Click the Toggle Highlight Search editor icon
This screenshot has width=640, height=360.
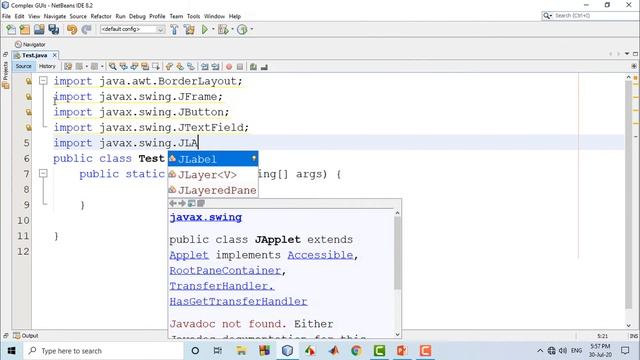(x=145, y=67)
